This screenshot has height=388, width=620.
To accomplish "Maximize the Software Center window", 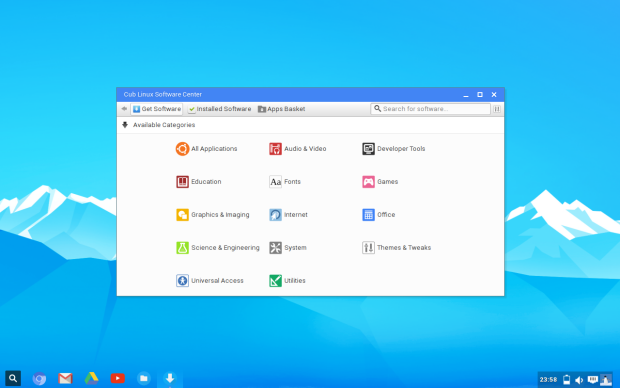I will click(x=480, y=95).
